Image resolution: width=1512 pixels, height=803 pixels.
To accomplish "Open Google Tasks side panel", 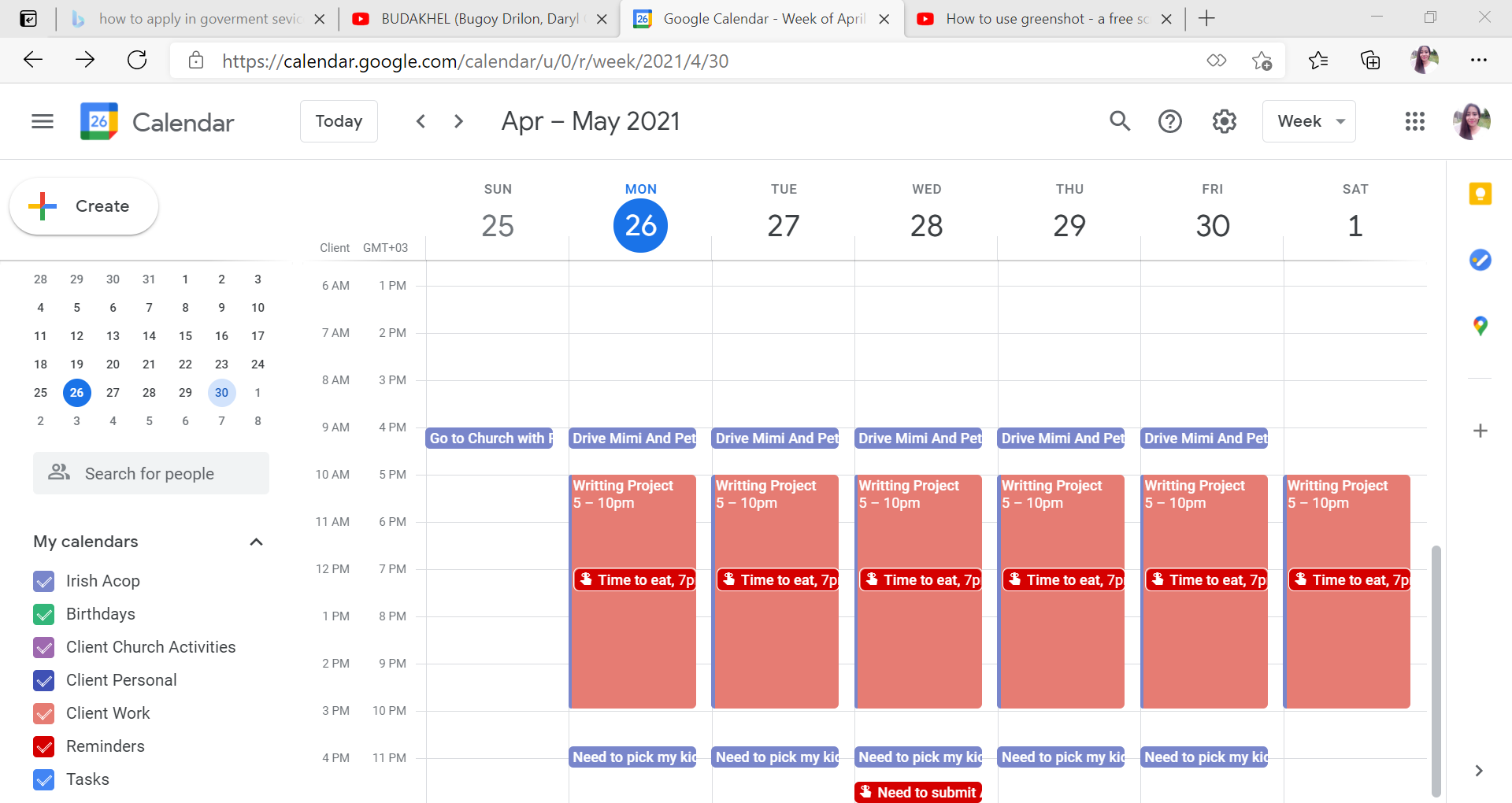I will coord(1480,260).
